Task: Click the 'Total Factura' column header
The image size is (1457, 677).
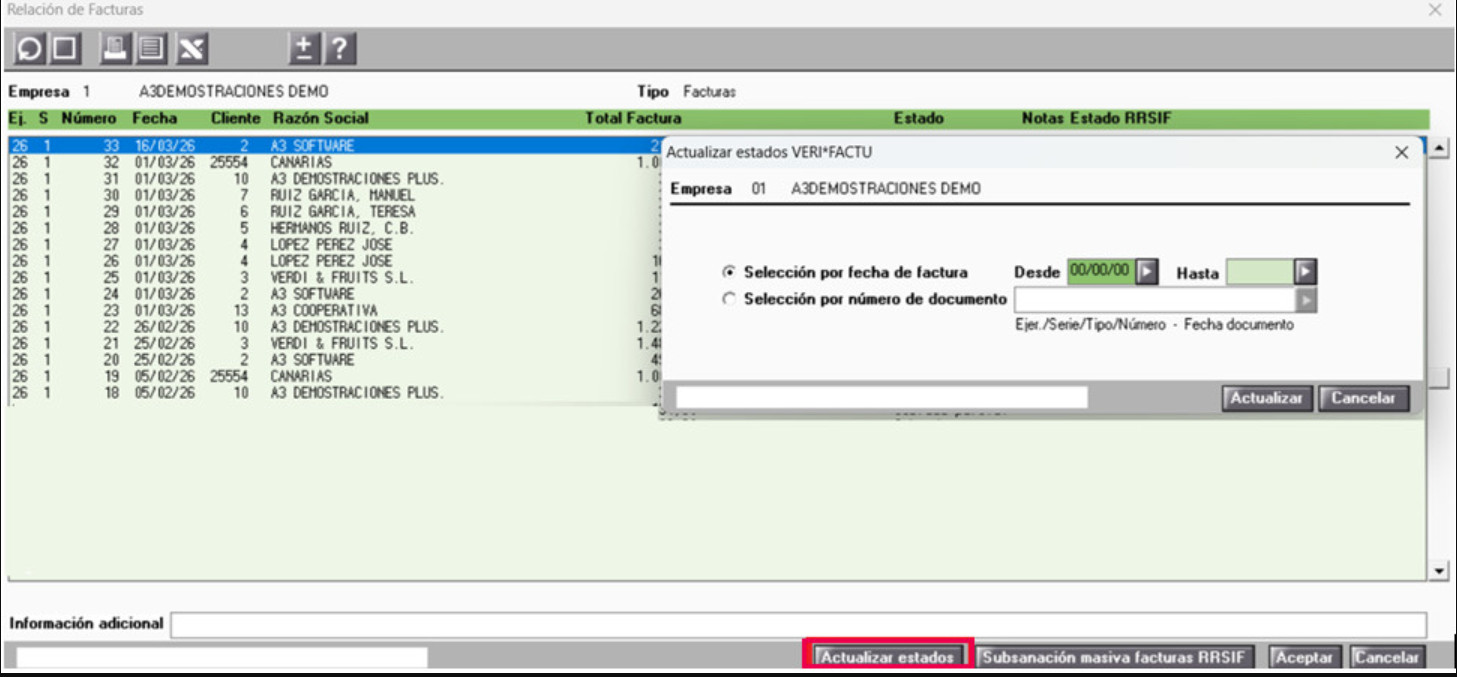Action: tap(633, 118)
